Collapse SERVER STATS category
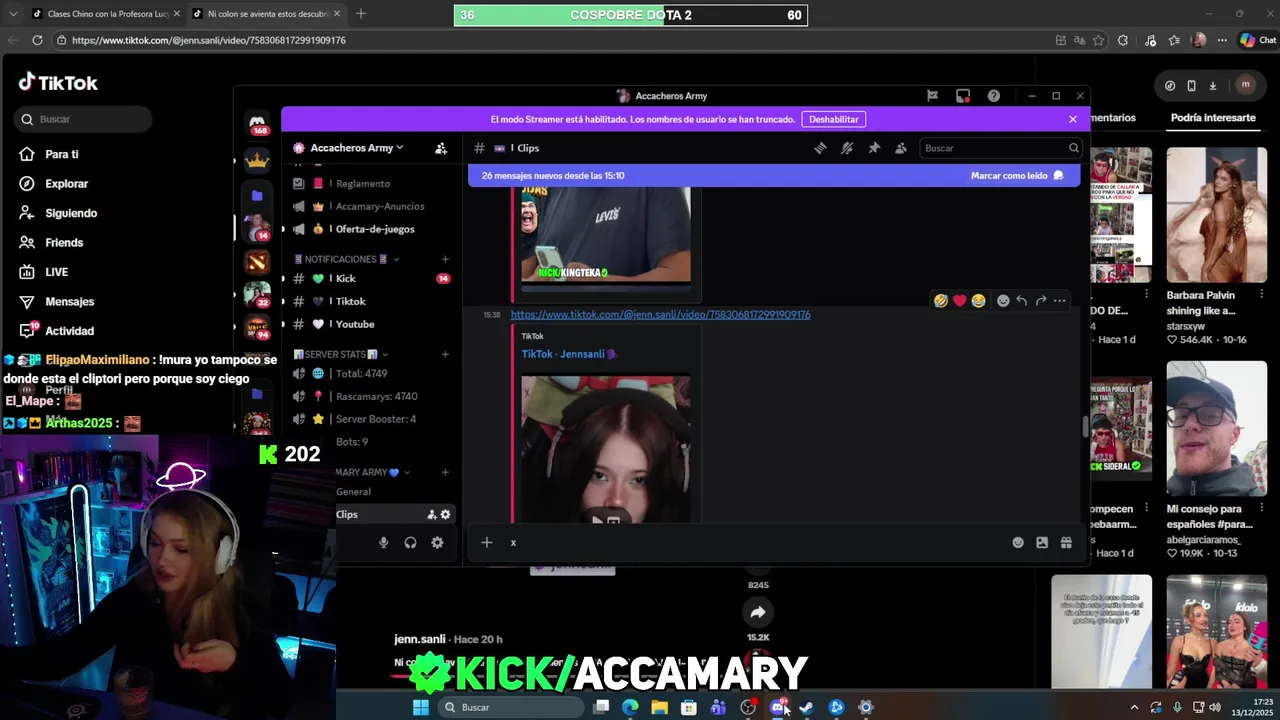 [x=340, y=354]
